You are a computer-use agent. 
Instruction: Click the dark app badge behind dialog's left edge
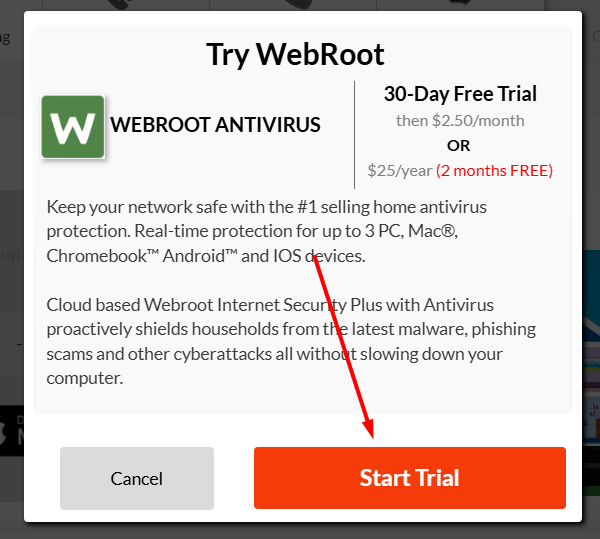12,431
